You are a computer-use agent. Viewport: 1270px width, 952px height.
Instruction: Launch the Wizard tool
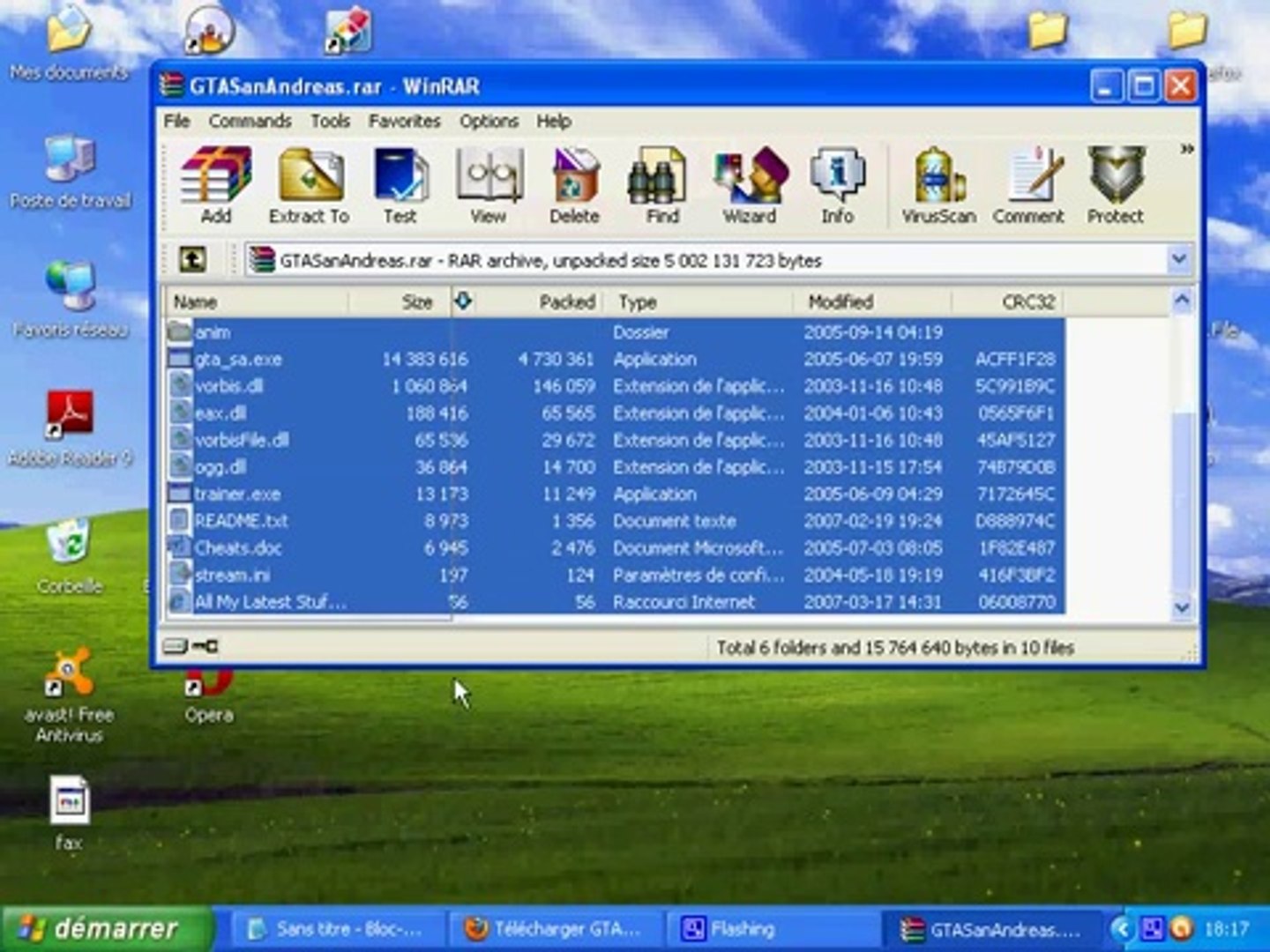point(750,184)
